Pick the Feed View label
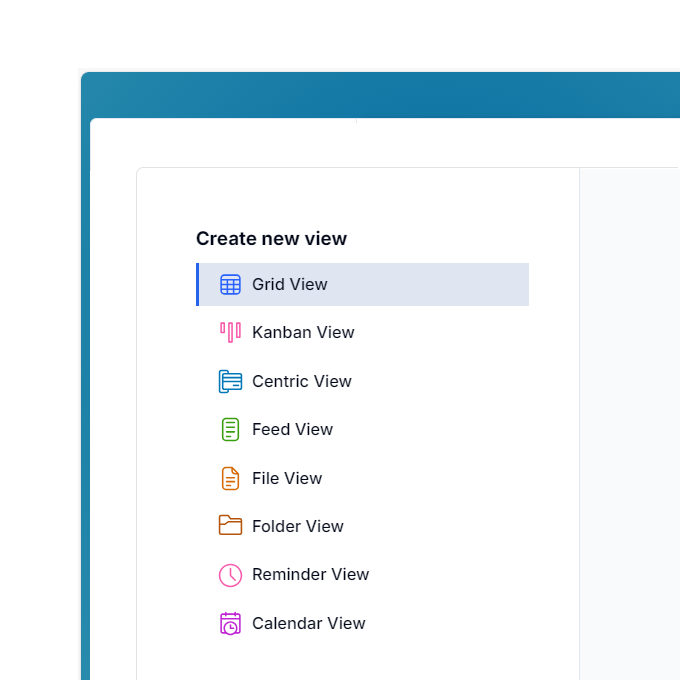 click(292, 429)
